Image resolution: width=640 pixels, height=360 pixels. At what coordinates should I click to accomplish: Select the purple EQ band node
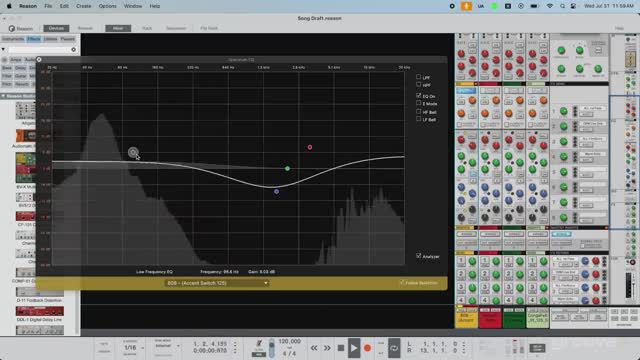(277, 191)
